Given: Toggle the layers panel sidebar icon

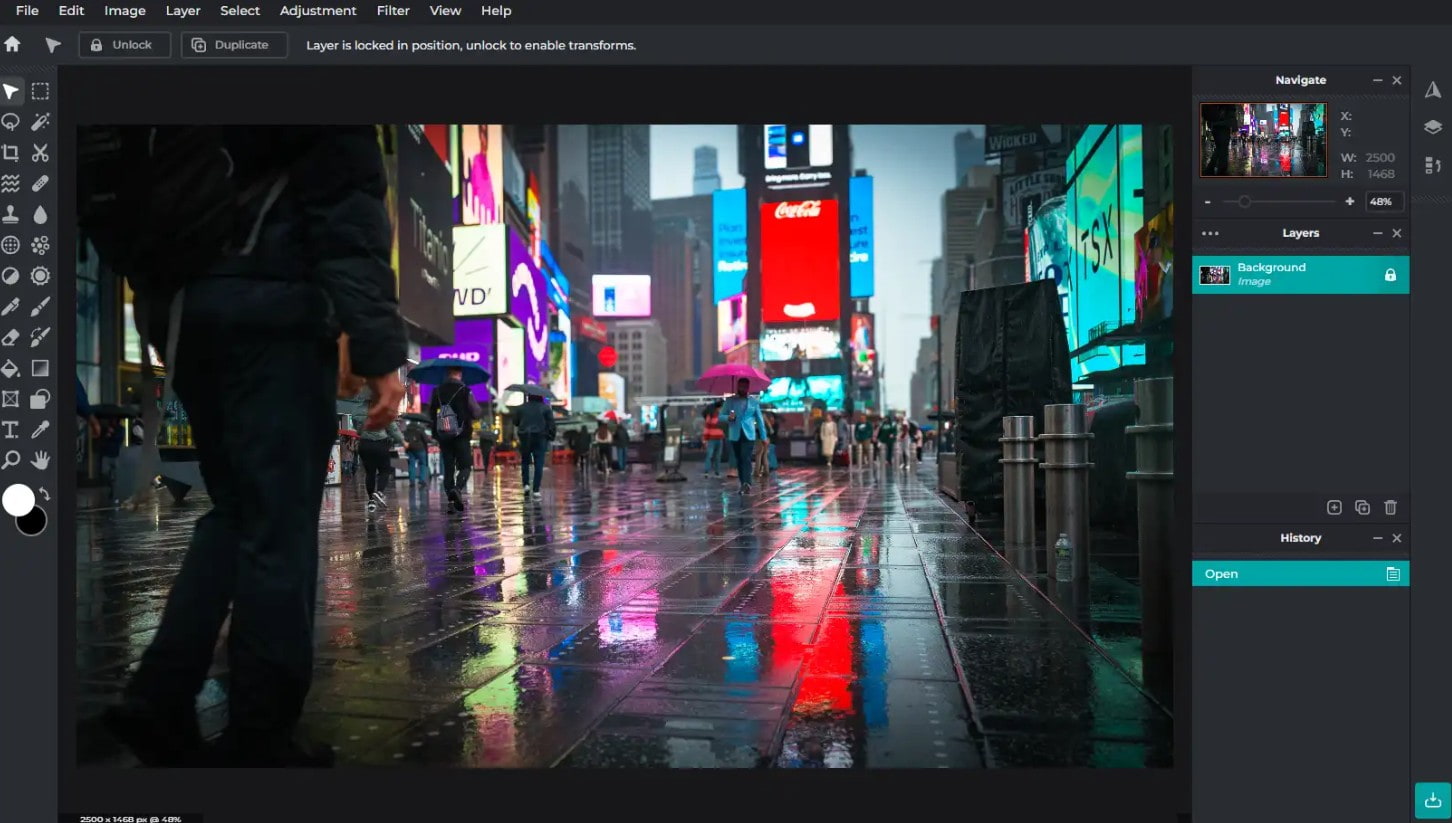Looking at the screenshot, I should point(1433,127).
